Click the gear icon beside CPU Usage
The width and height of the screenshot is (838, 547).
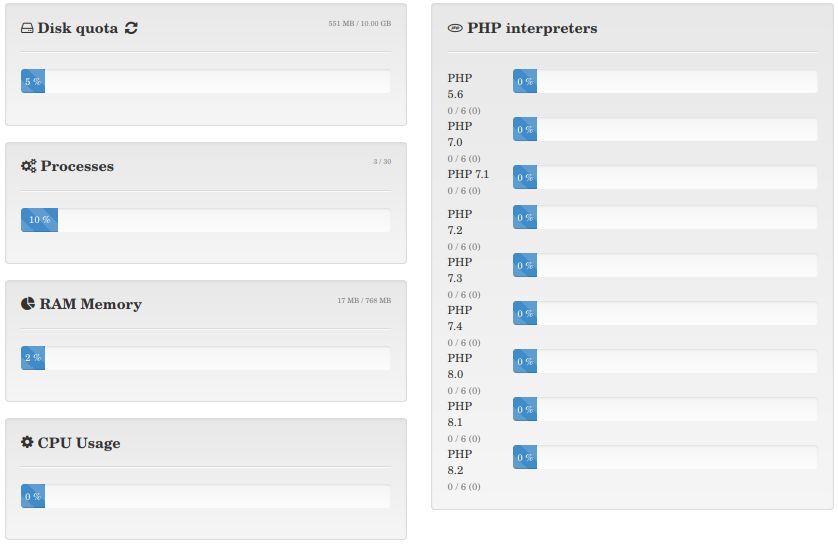[x=27, y=442]
